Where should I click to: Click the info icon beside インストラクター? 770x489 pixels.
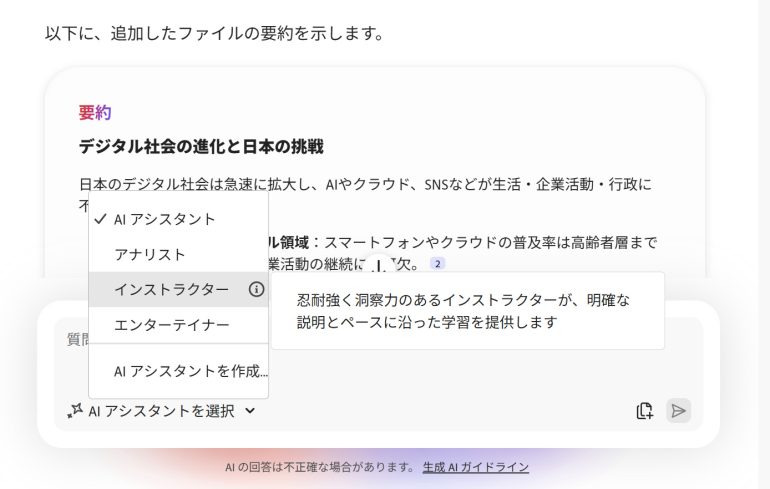click(256, 290)
